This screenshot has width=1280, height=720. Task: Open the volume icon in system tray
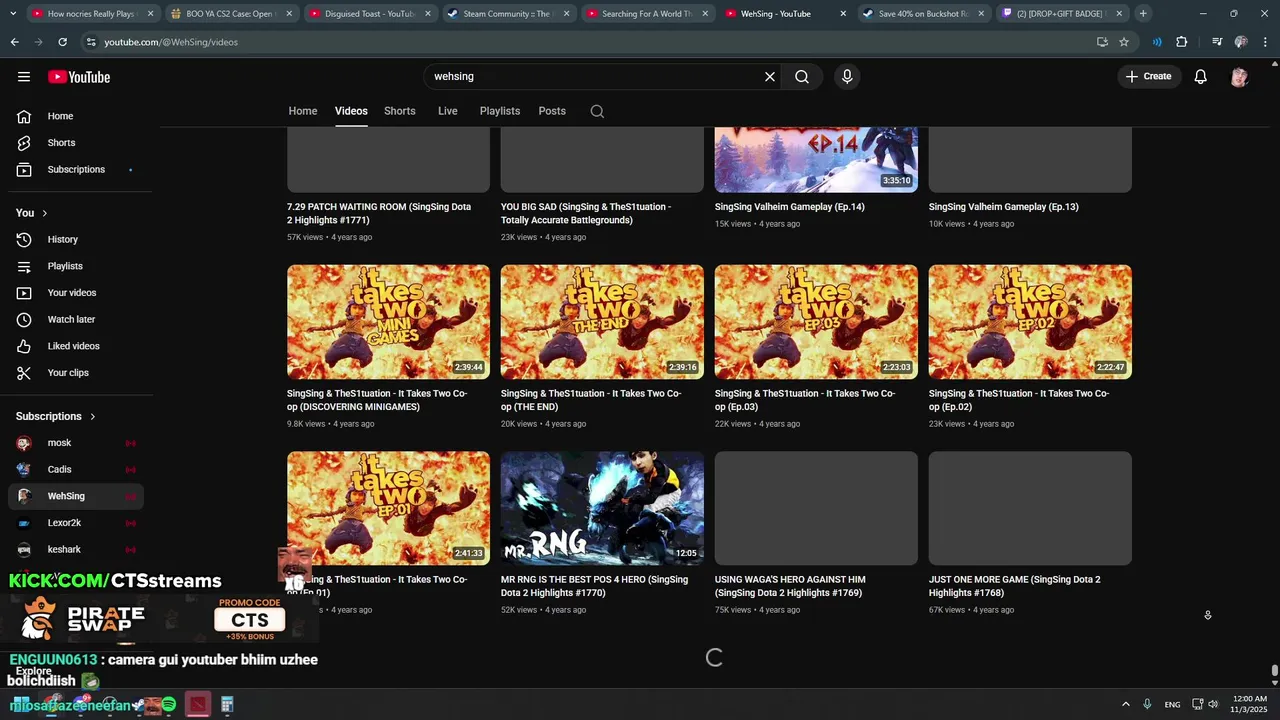(1213, 705)
